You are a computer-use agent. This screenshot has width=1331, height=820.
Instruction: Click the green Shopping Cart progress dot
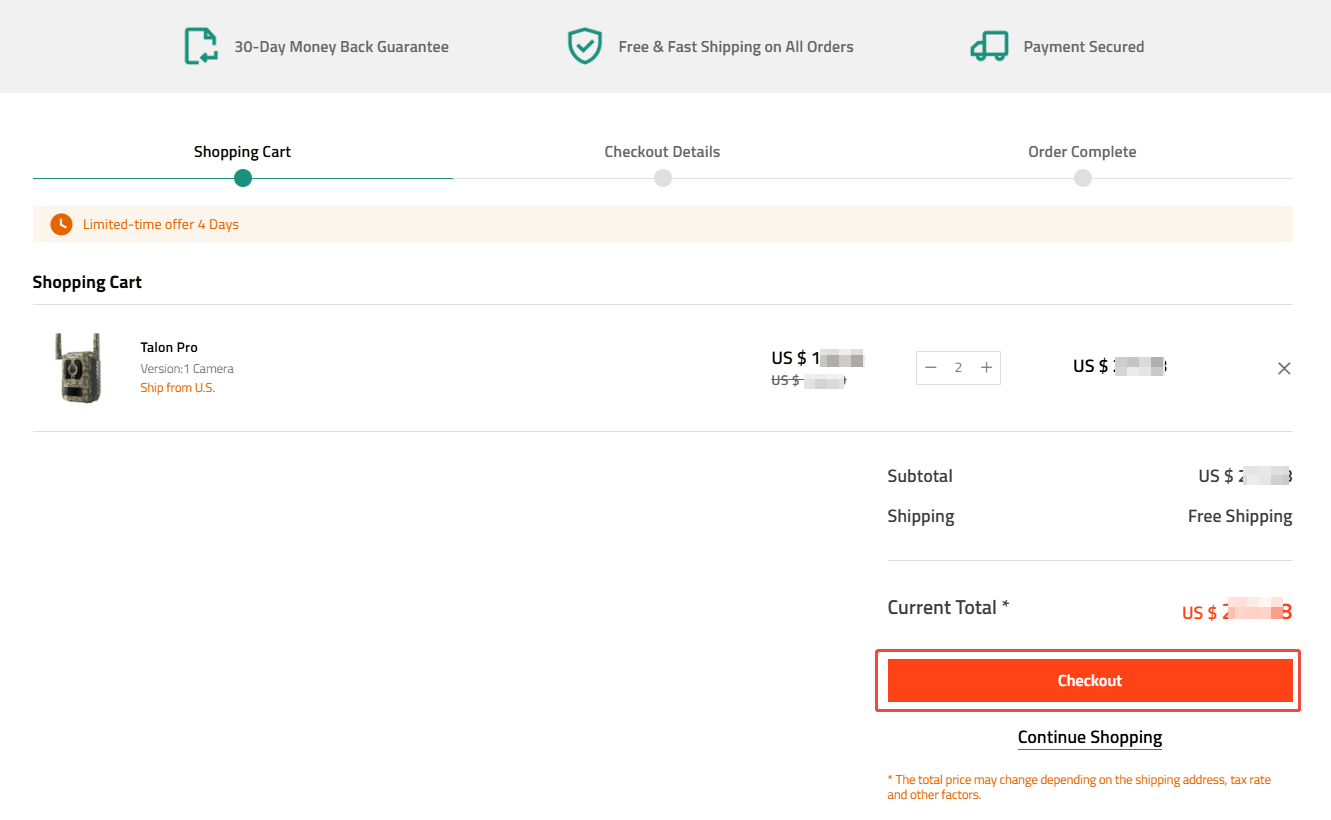(243, 178)
